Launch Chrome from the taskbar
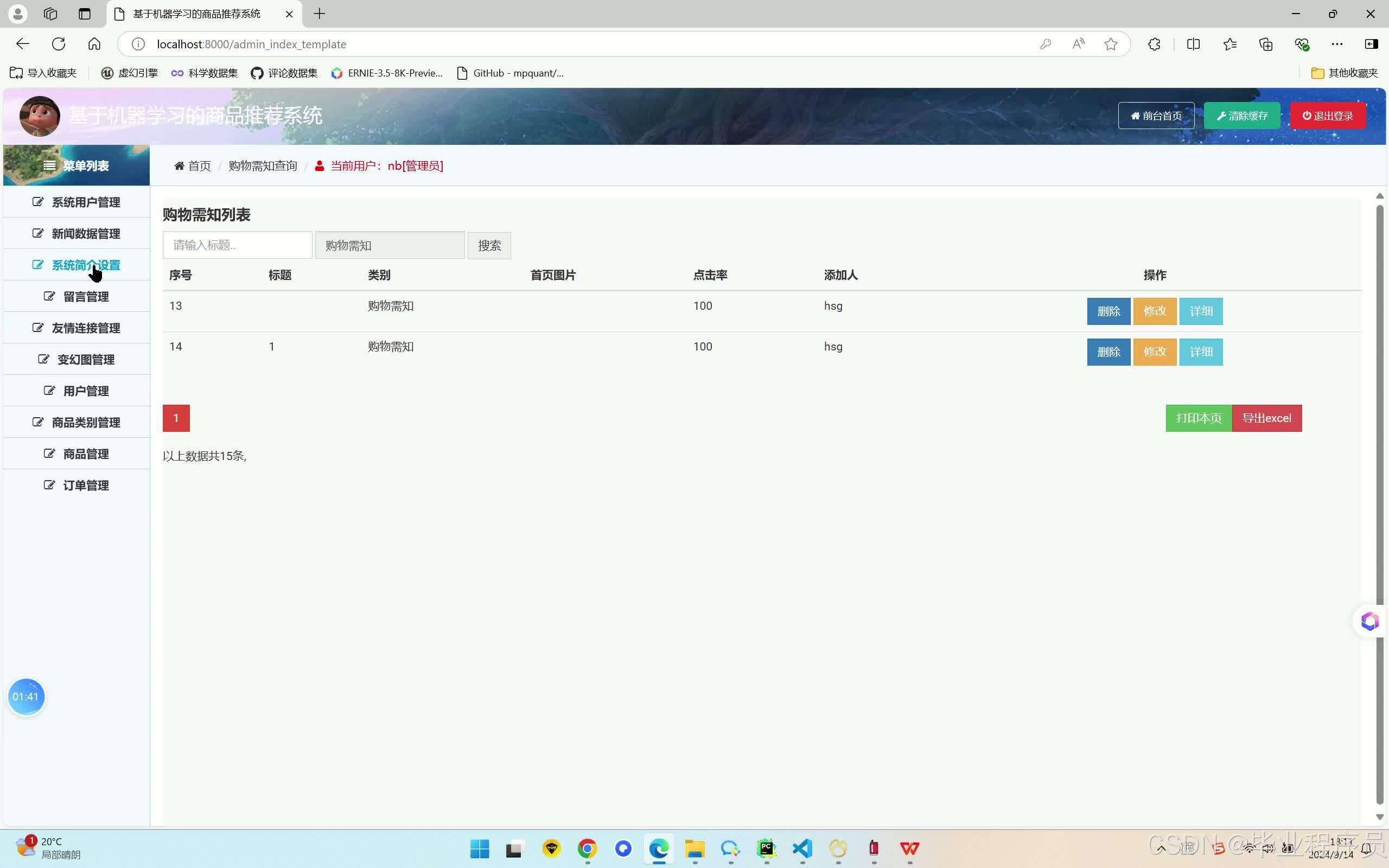 (587, 848)
